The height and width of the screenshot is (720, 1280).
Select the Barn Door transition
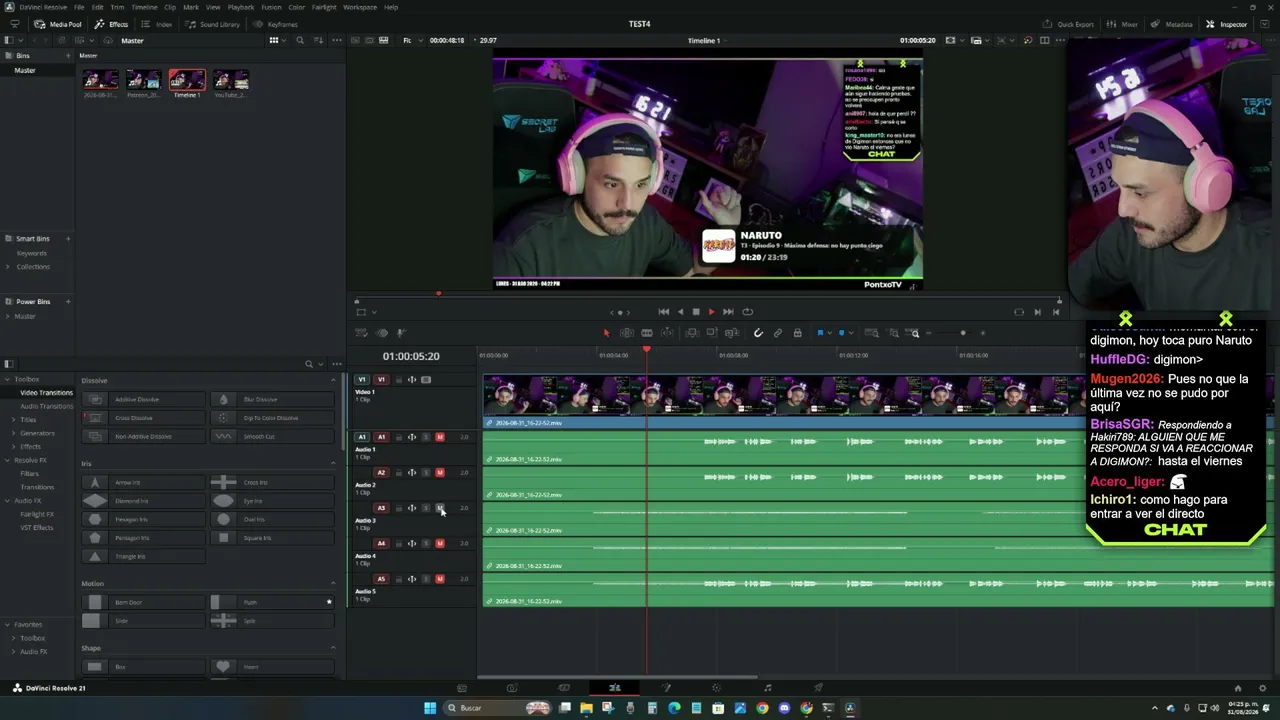pos(145,602)
